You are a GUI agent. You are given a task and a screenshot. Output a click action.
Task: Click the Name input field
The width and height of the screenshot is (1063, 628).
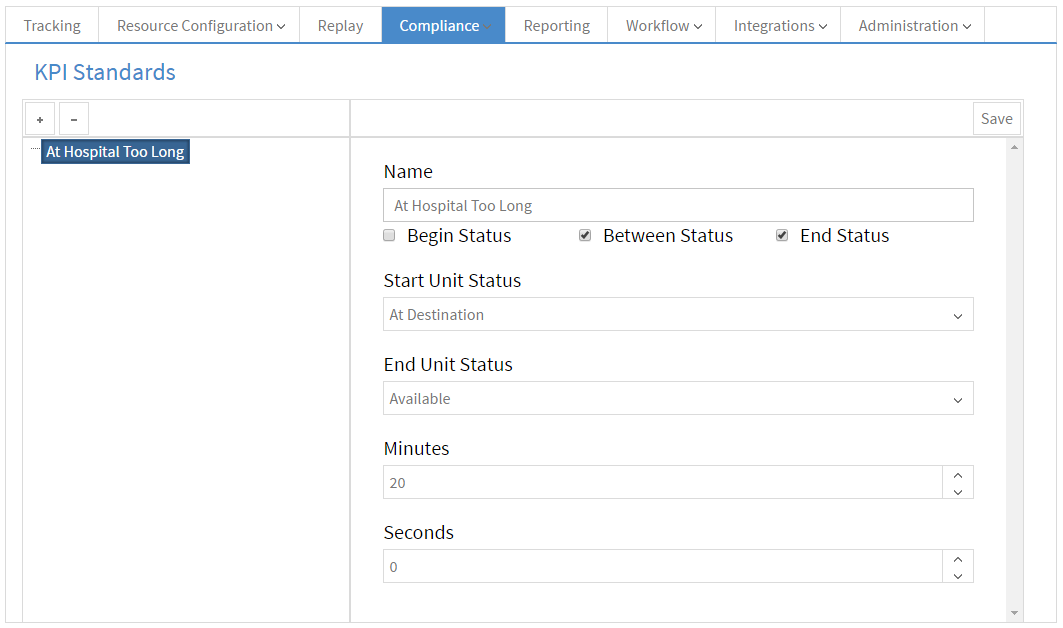[x=678, y=204]
